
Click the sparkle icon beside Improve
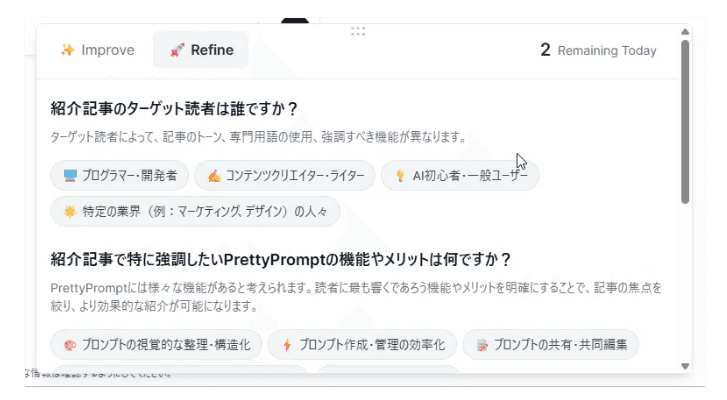click(x=68, y=50)
